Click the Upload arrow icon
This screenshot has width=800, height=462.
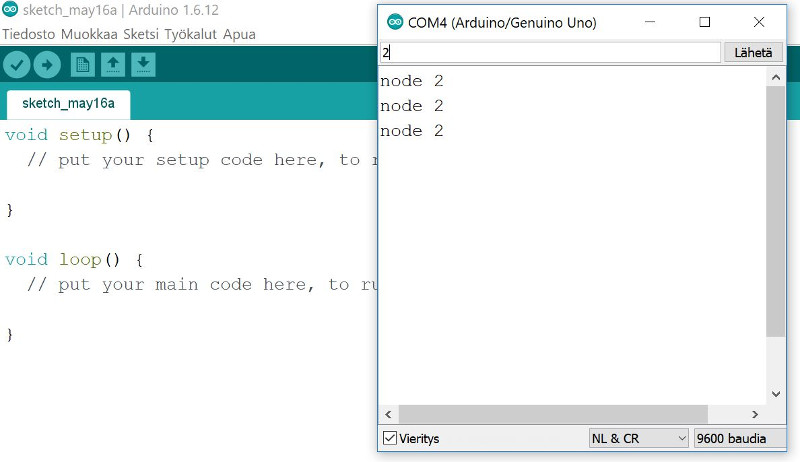tap(47, 65)
